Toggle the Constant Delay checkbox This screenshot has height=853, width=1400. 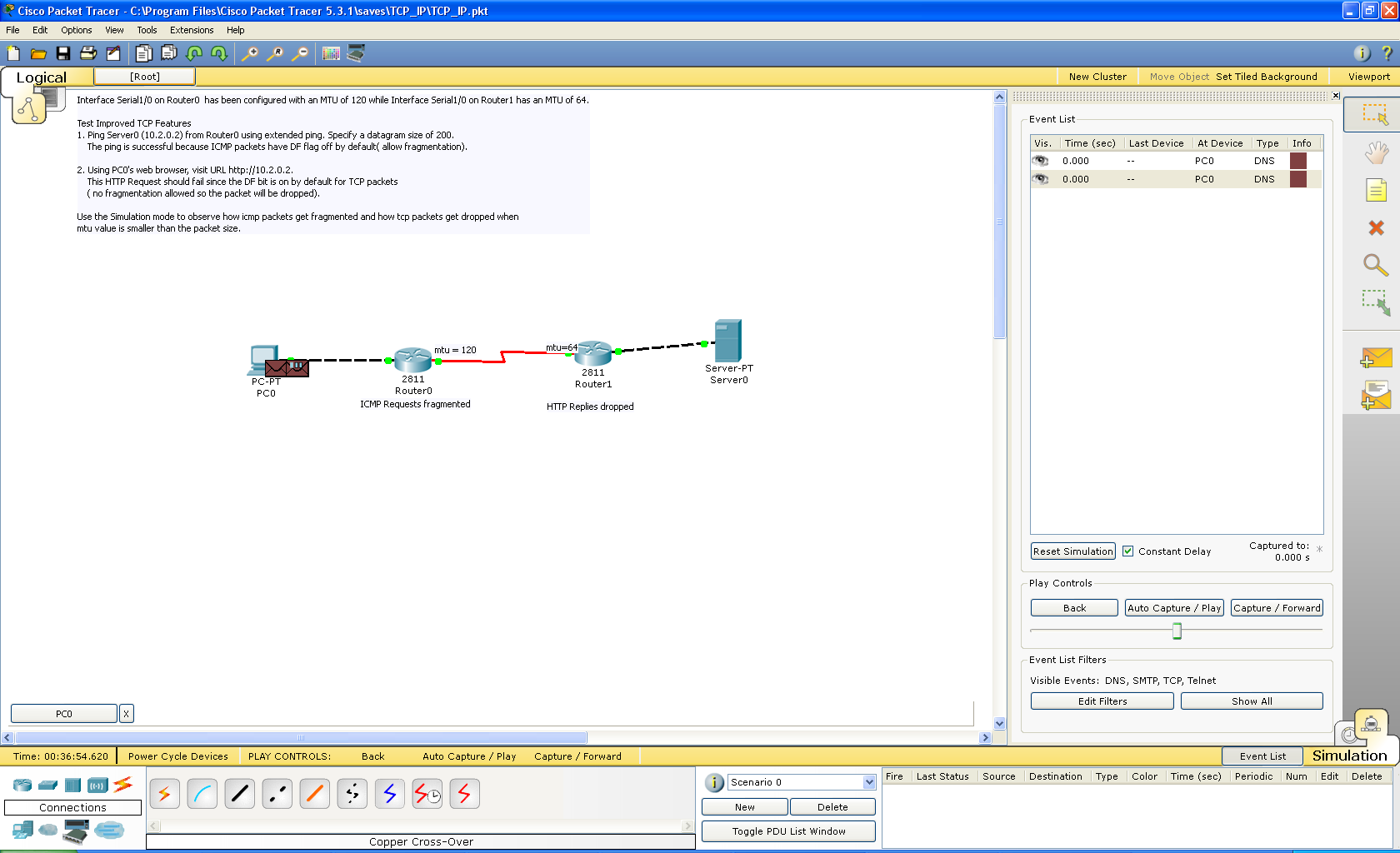pos(1127,551)
